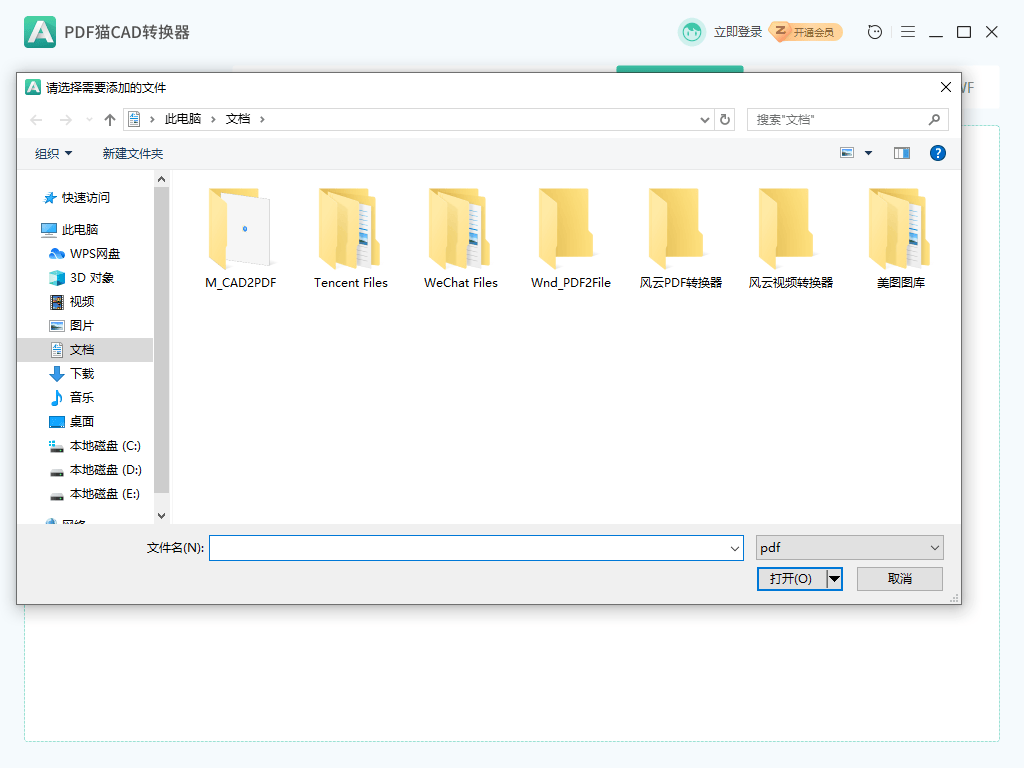Viewport: 1024px width, 768px height.
Task: Select the 风云PDF转换器 folder
Action: click(680, 239)
